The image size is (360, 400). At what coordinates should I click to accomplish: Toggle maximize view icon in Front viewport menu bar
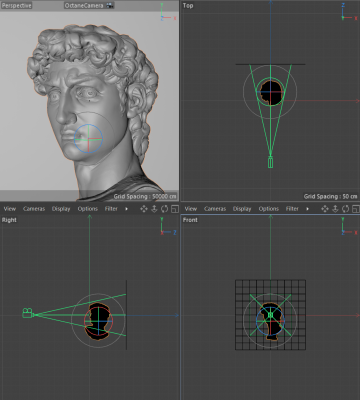(x=356, y=209)
